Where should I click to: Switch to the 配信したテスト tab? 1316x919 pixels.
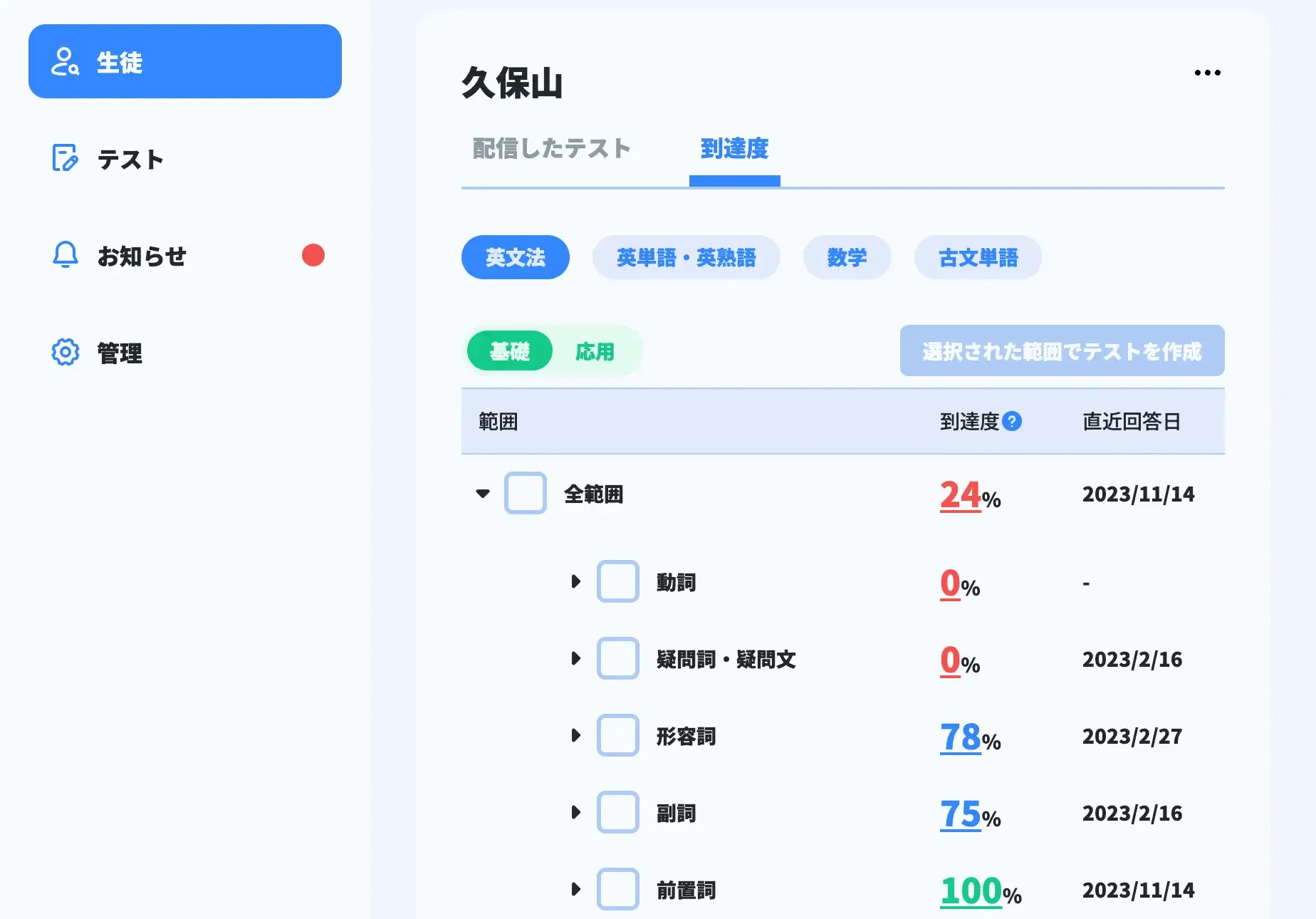pos(550,149)
